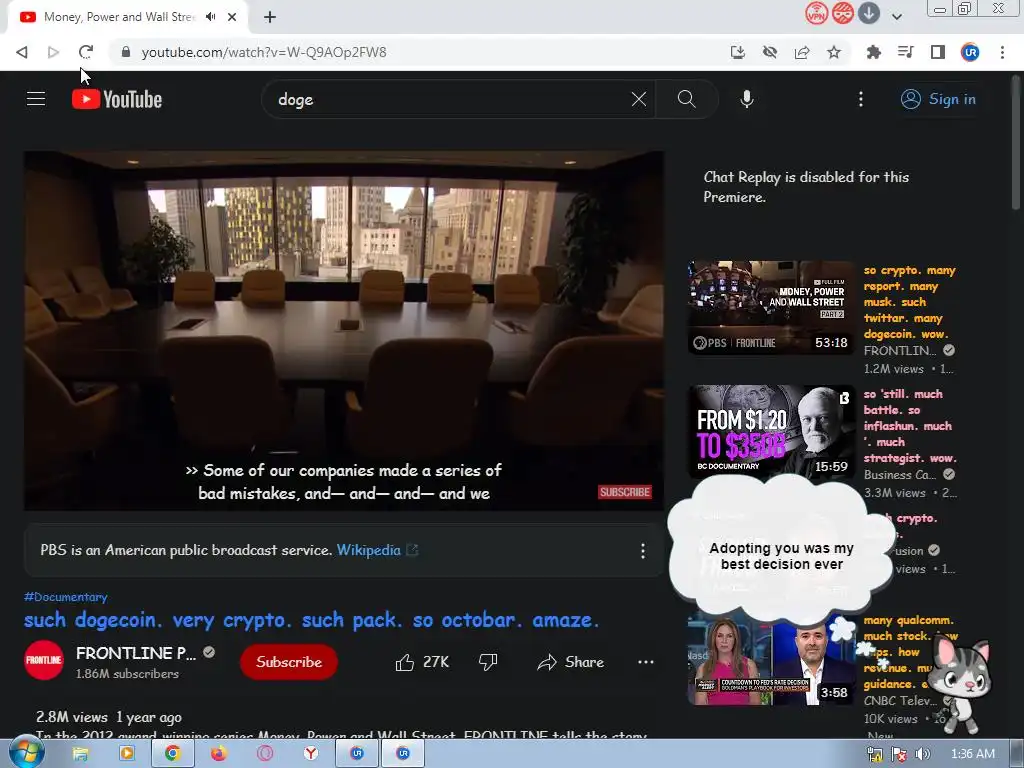
Task: Click the 1:36 AM clock
Action: 972,754
